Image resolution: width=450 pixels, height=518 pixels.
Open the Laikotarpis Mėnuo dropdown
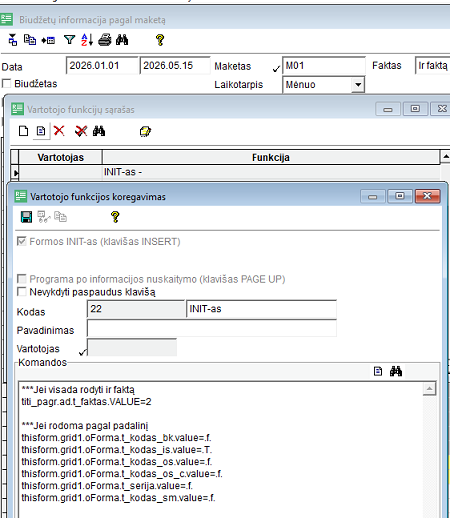(x=358, y=85)
